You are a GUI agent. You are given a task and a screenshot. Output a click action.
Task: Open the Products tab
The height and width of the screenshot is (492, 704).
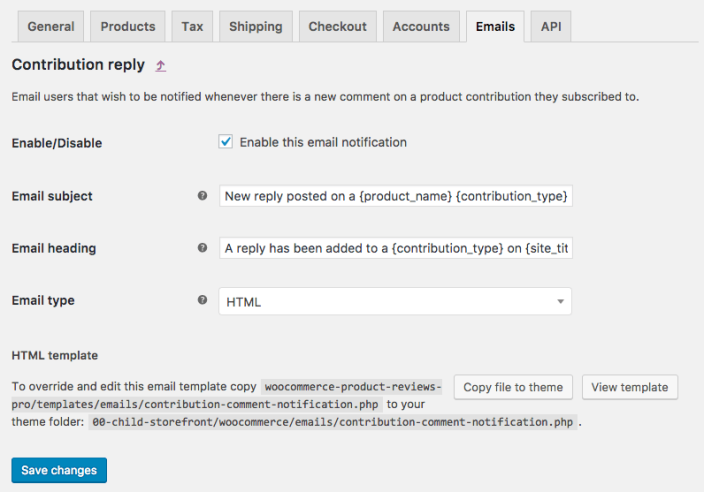click(x=128, y=26)
